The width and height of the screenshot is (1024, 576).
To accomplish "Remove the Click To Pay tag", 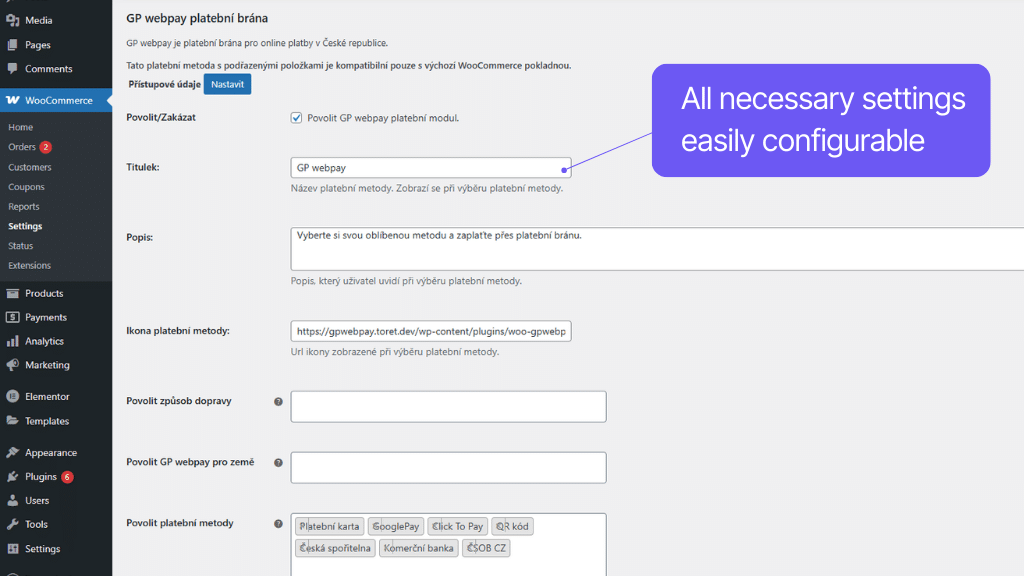I will 436,526.
